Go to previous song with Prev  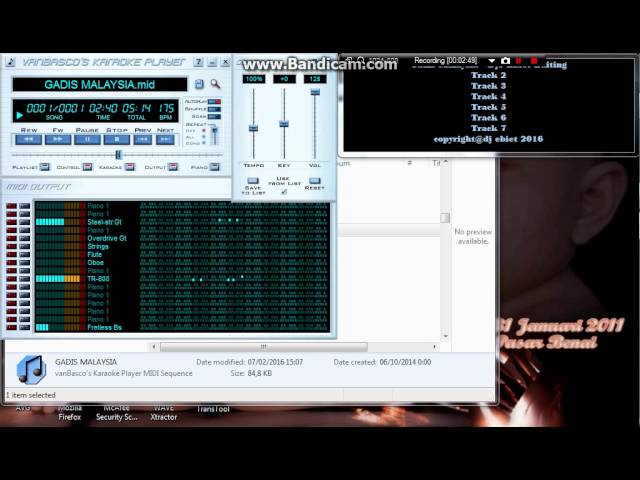point(143,140)
